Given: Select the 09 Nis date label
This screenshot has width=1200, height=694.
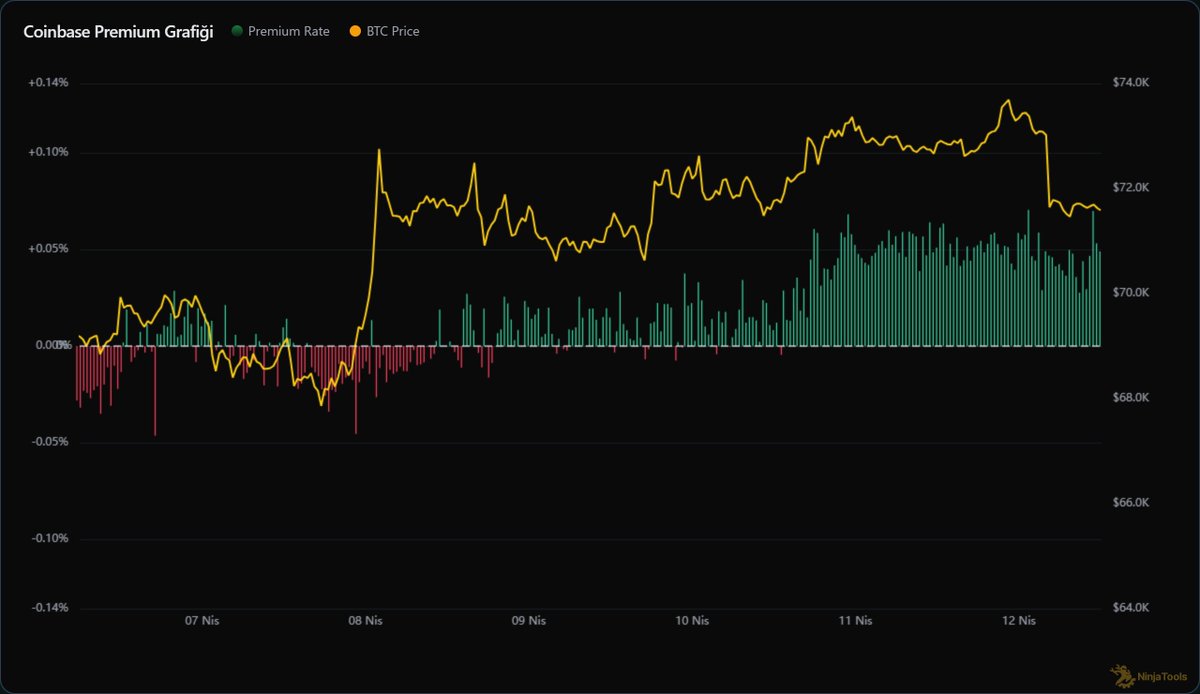Looking at the screenshot, I should (x=529, y=621).
